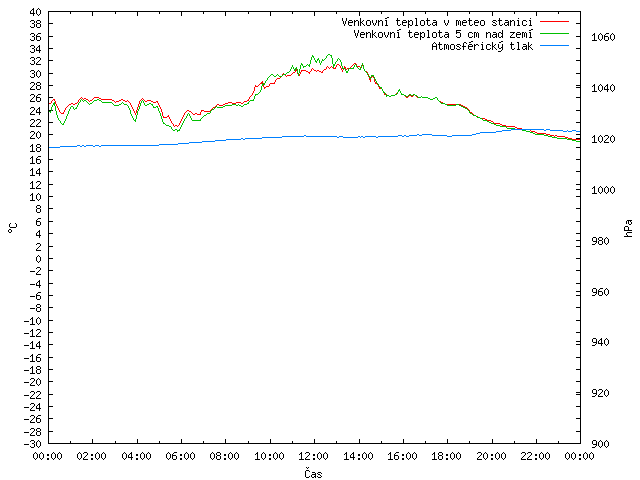Click the pressure axis label '1060'
The width and height of the screenshot is (640, 480).
pos(603,38)
